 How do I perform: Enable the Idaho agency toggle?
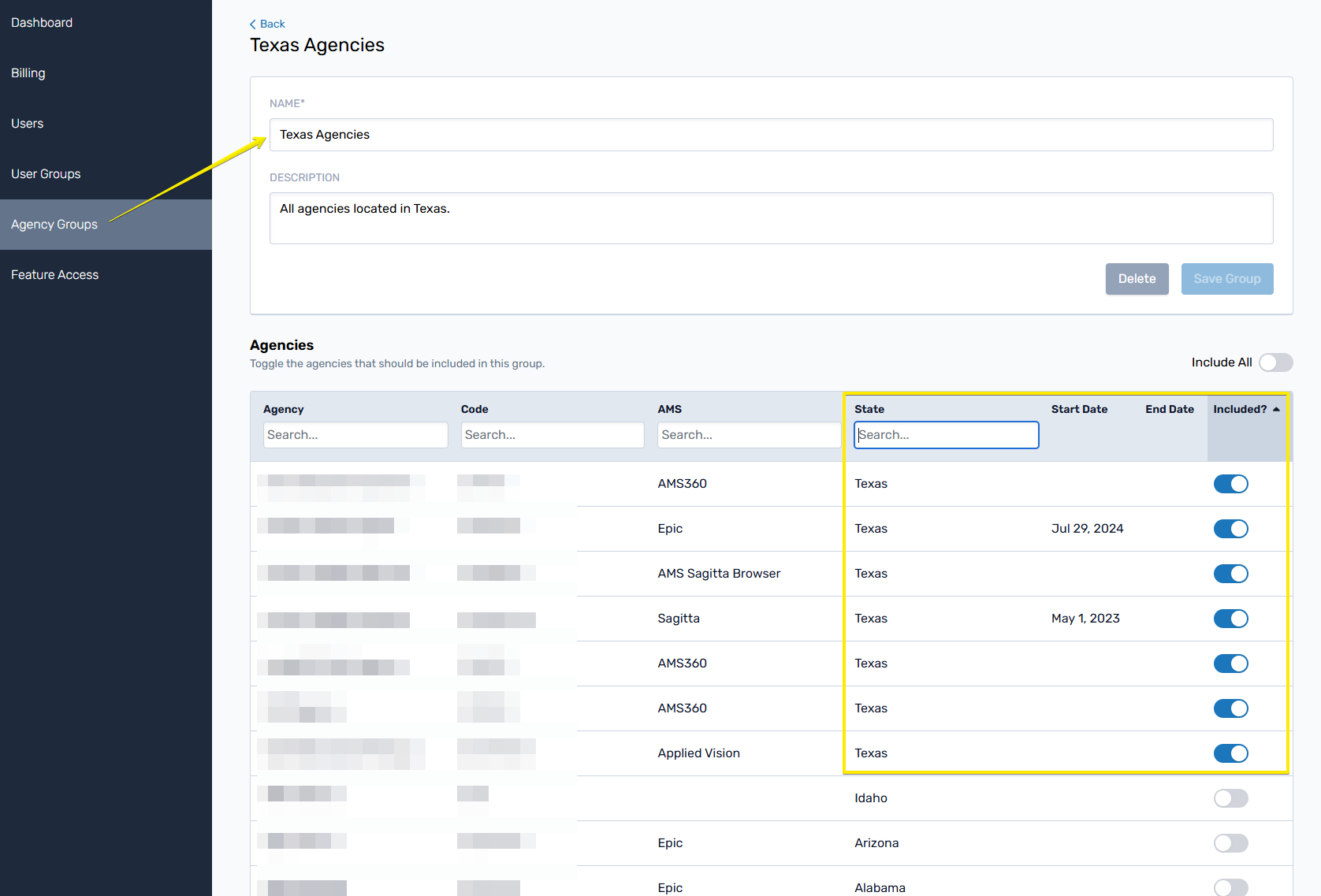tap(1230, 798)
